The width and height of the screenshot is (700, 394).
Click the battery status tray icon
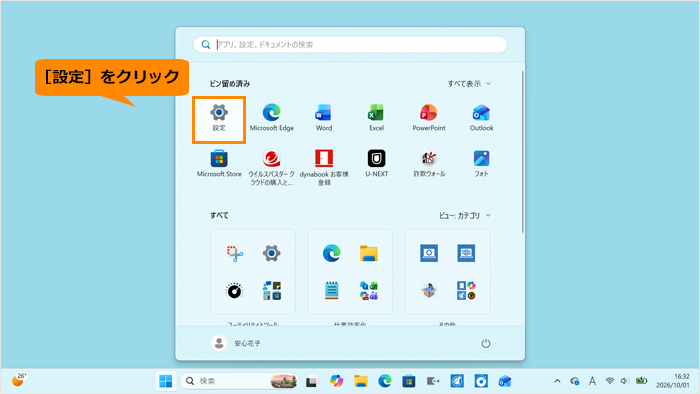click(642, 381)
